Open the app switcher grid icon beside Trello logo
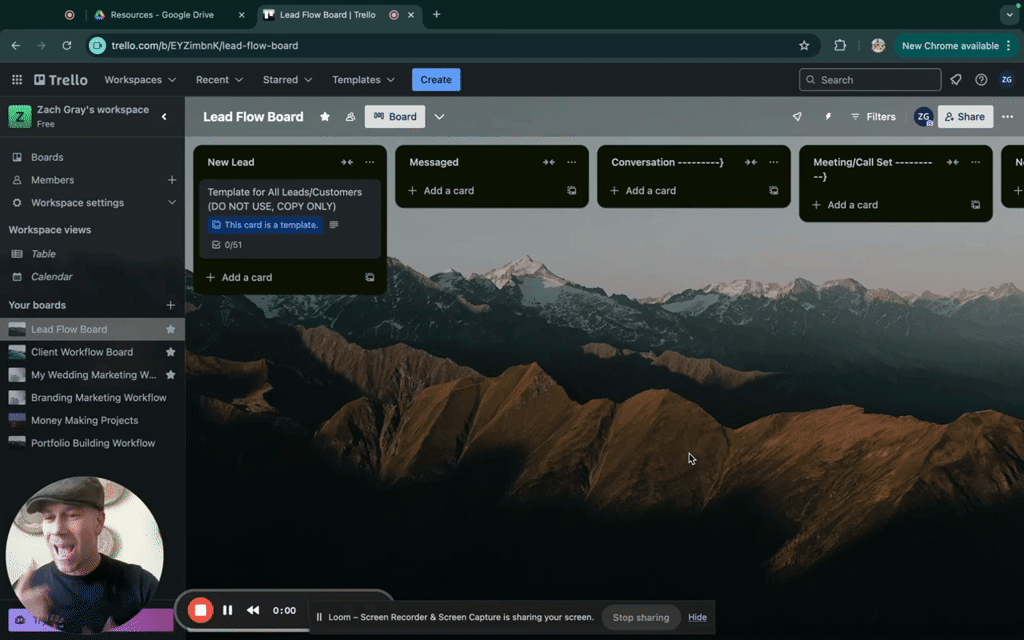 [16, 79]
